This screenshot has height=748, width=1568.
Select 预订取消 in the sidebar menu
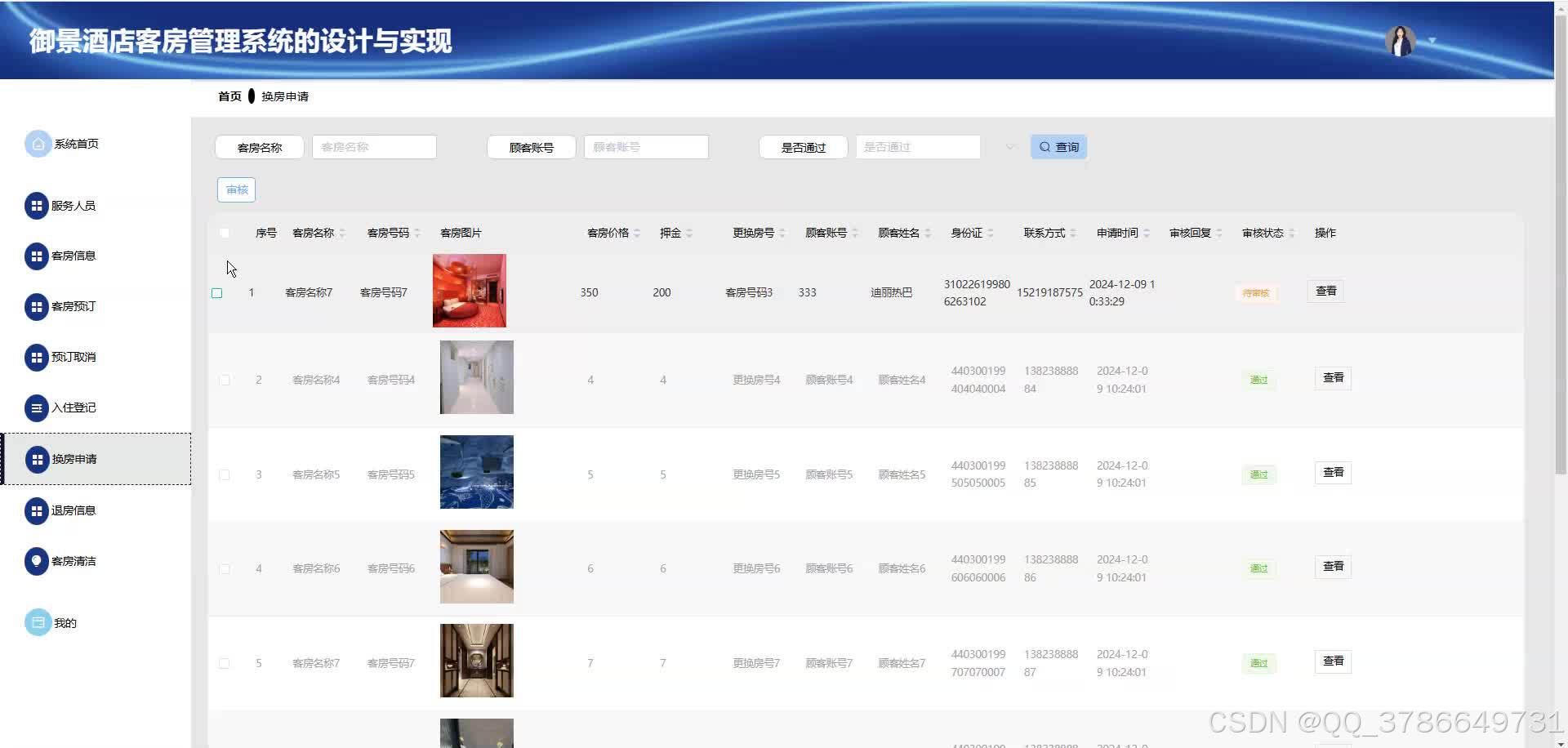73,358
